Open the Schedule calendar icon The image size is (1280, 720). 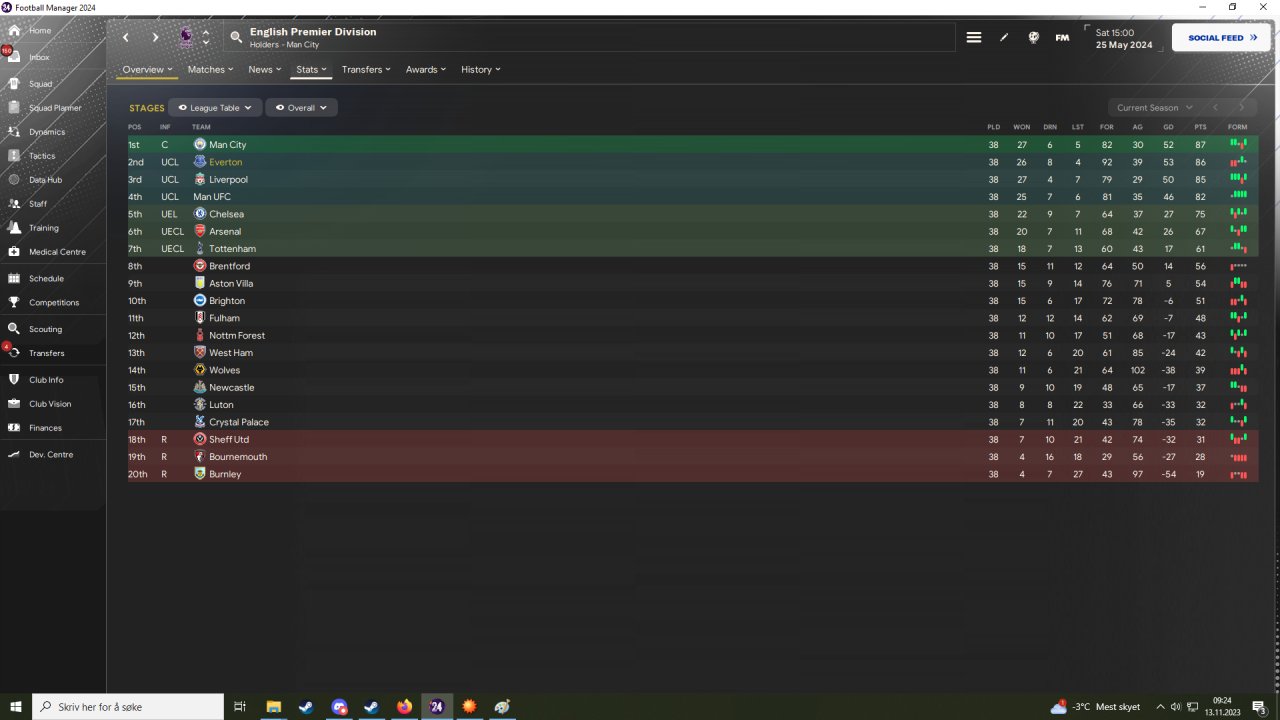tap(14, 279)
